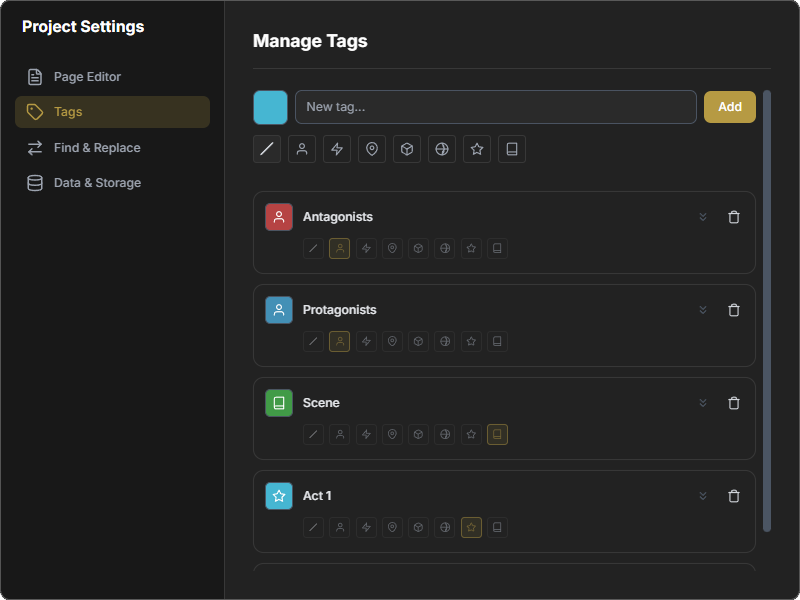Expand the Antagonists tag options
Screen dimensions: 800x600
pyautogui.click(x=703, y=216)
